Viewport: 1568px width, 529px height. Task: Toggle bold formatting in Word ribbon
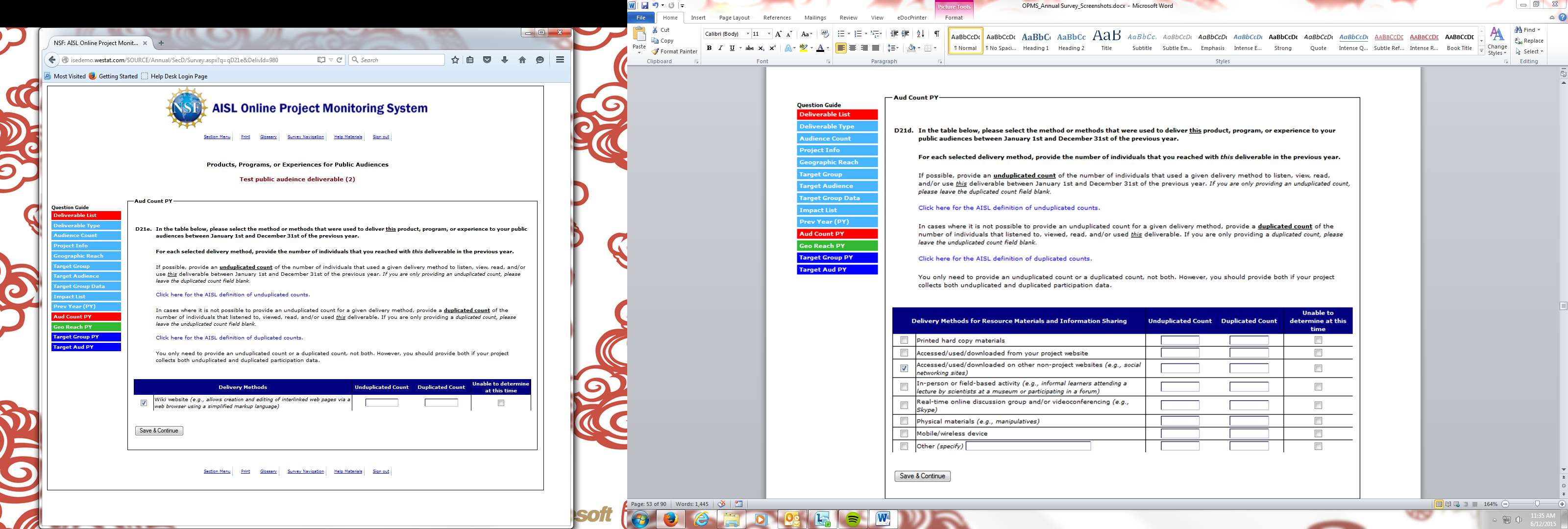(709, 48)
